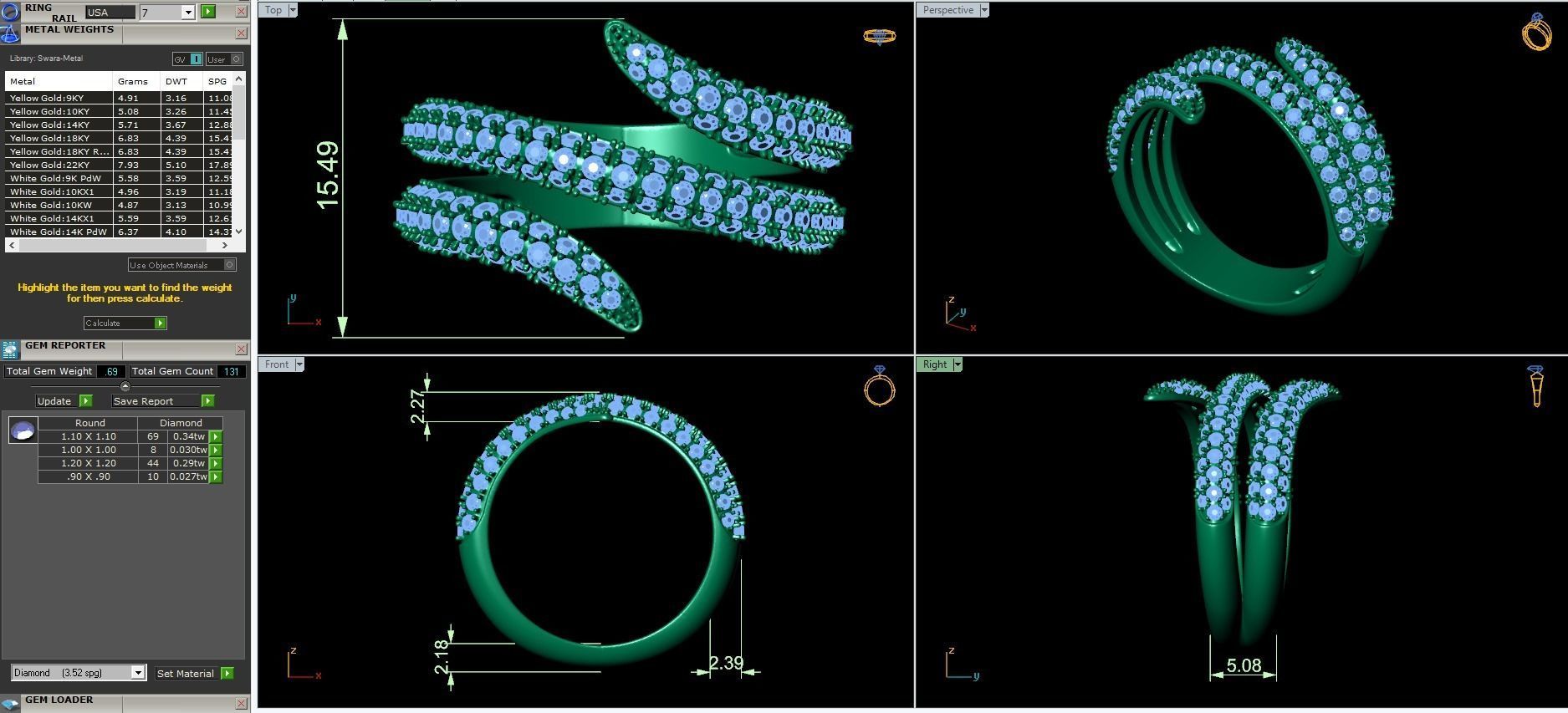
Task: Click the Gem Loader diamond icon
Action: pos(10,704)
